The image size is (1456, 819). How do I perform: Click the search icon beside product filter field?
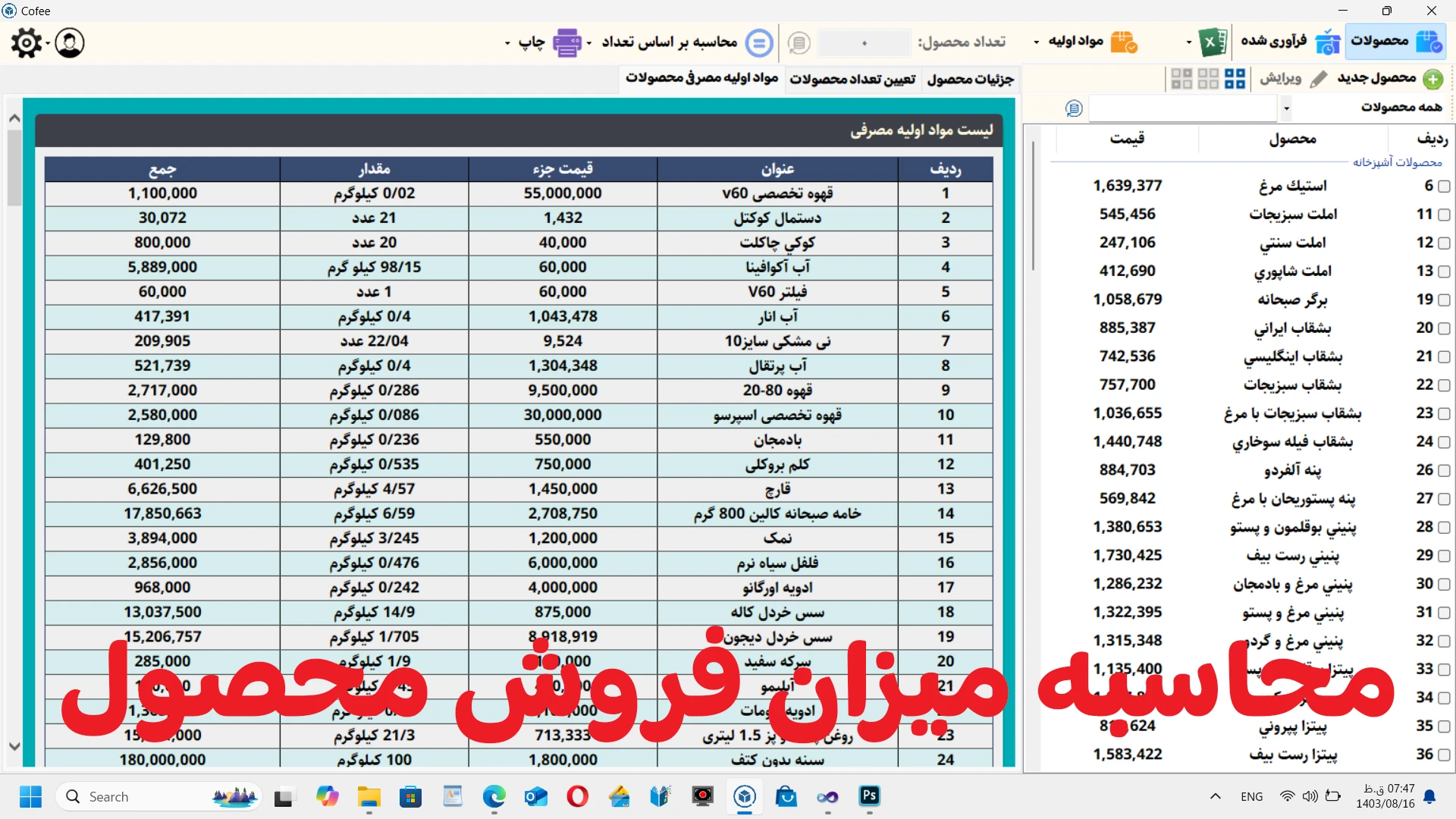(x=1074, y=108)
